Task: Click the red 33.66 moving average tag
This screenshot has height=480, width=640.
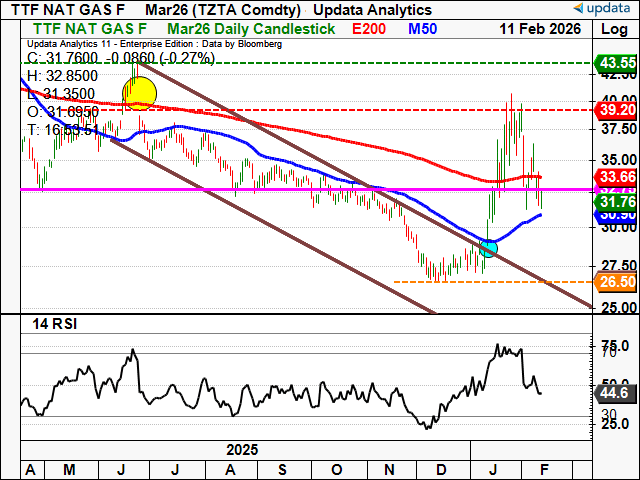Action: (619, 178)
